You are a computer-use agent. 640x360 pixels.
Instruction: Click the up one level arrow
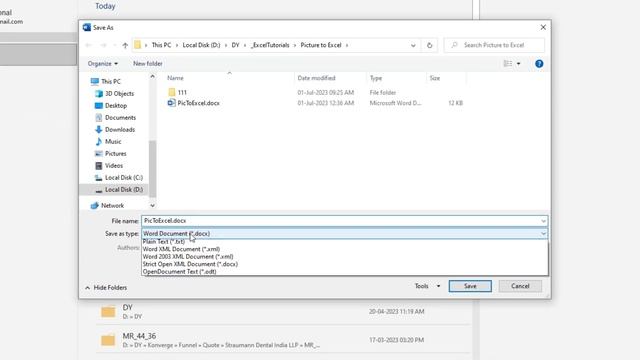tap(125, 45)
